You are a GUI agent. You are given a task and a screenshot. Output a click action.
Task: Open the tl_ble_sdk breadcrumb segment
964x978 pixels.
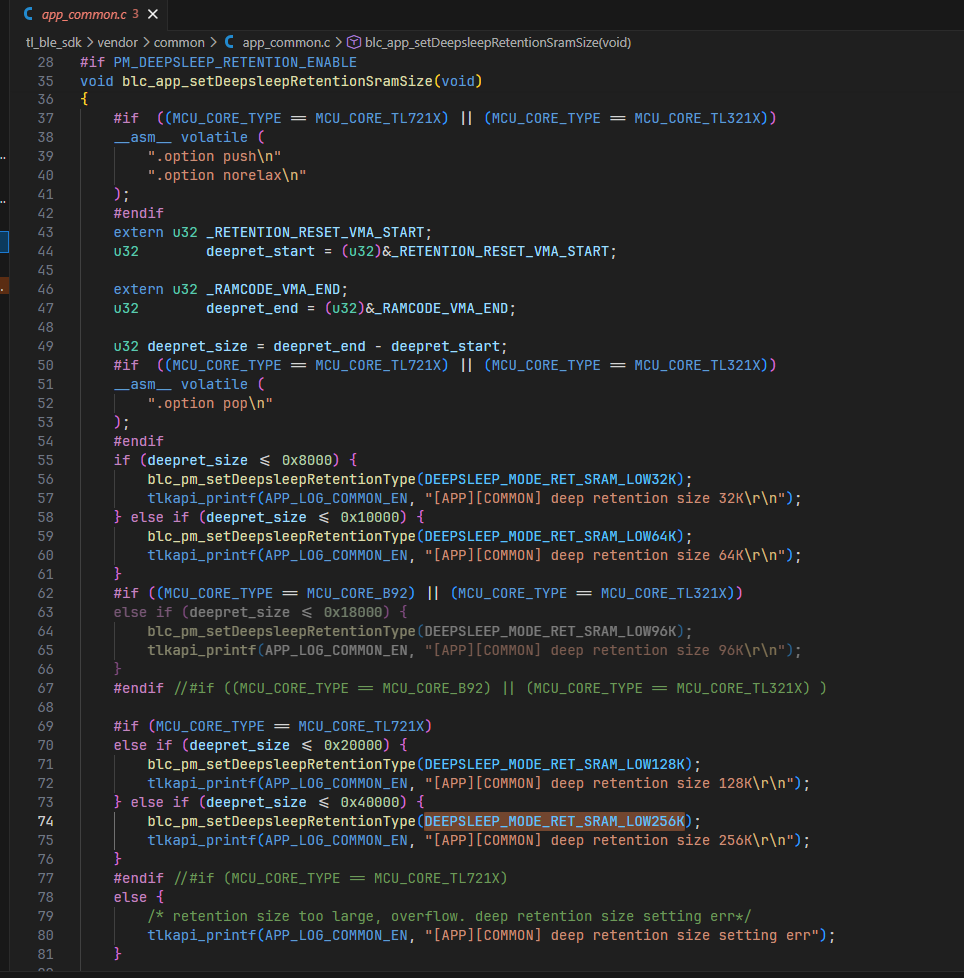[x=54, y=42]
